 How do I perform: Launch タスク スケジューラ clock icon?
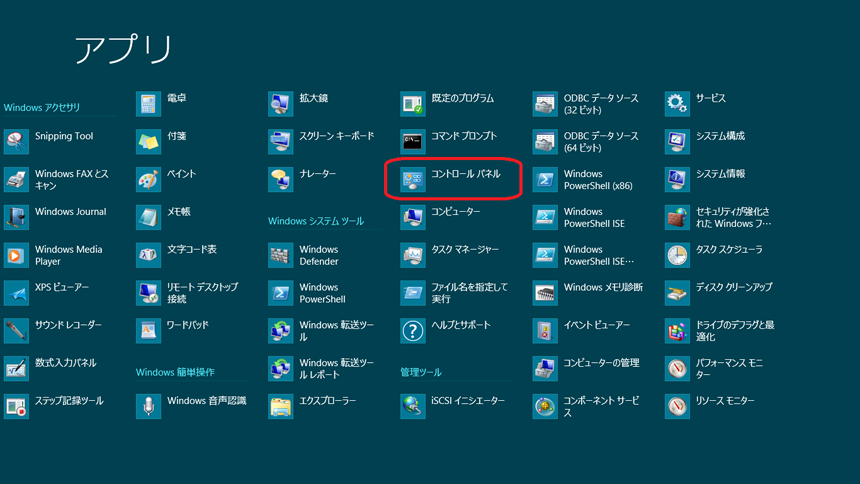pyautogui.click(x=677, y=255)
